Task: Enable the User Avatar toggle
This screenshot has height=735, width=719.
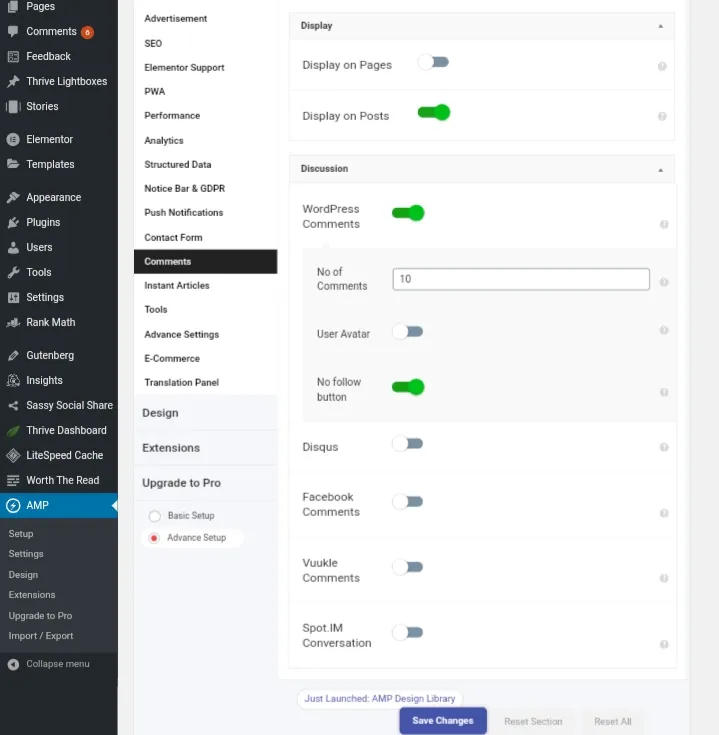Action: (408, 332)
